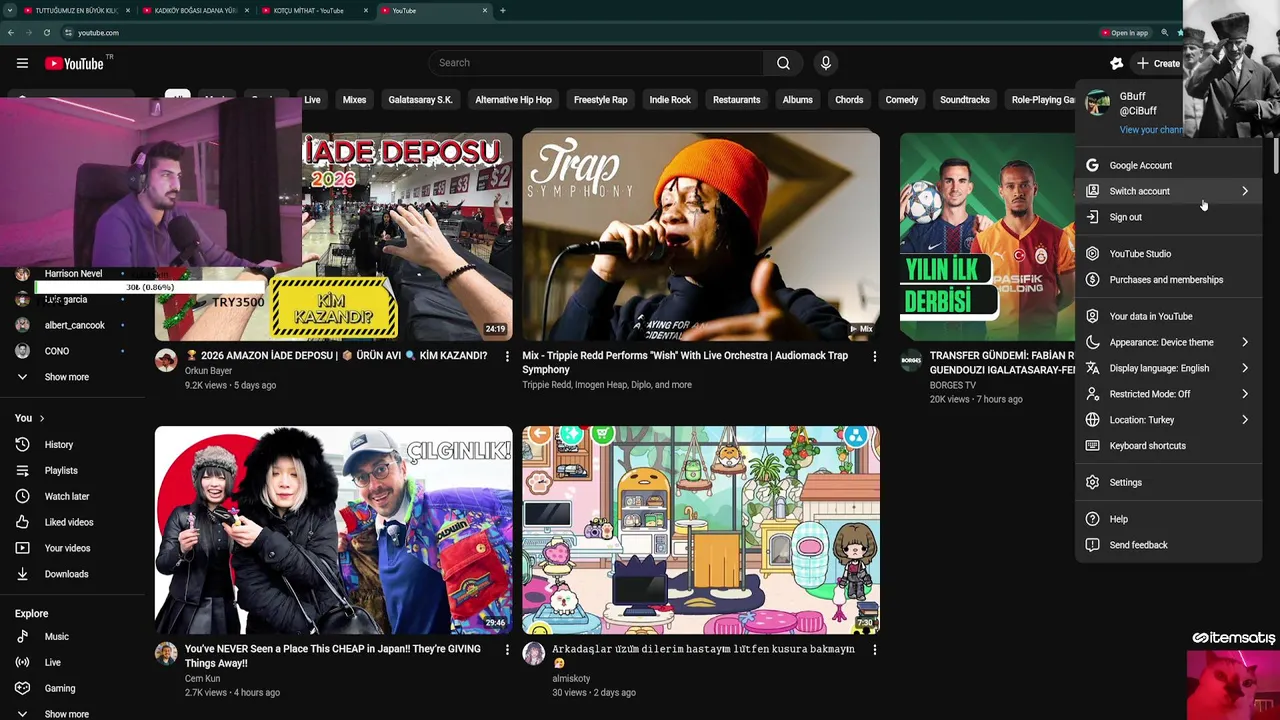This screenshot has height=720, width=1280.
Task: Click Your data in YouTube icon
Action: tap(1092, 316)
